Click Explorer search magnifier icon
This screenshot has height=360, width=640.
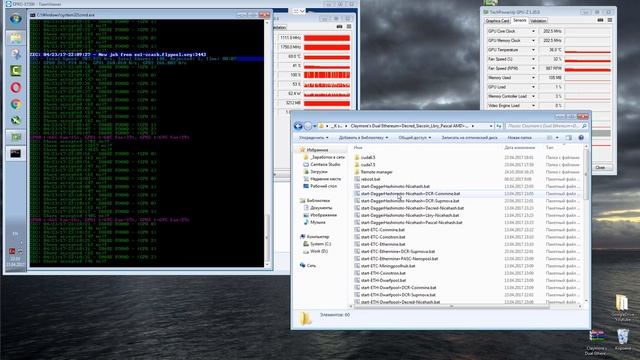click(584, 126)
